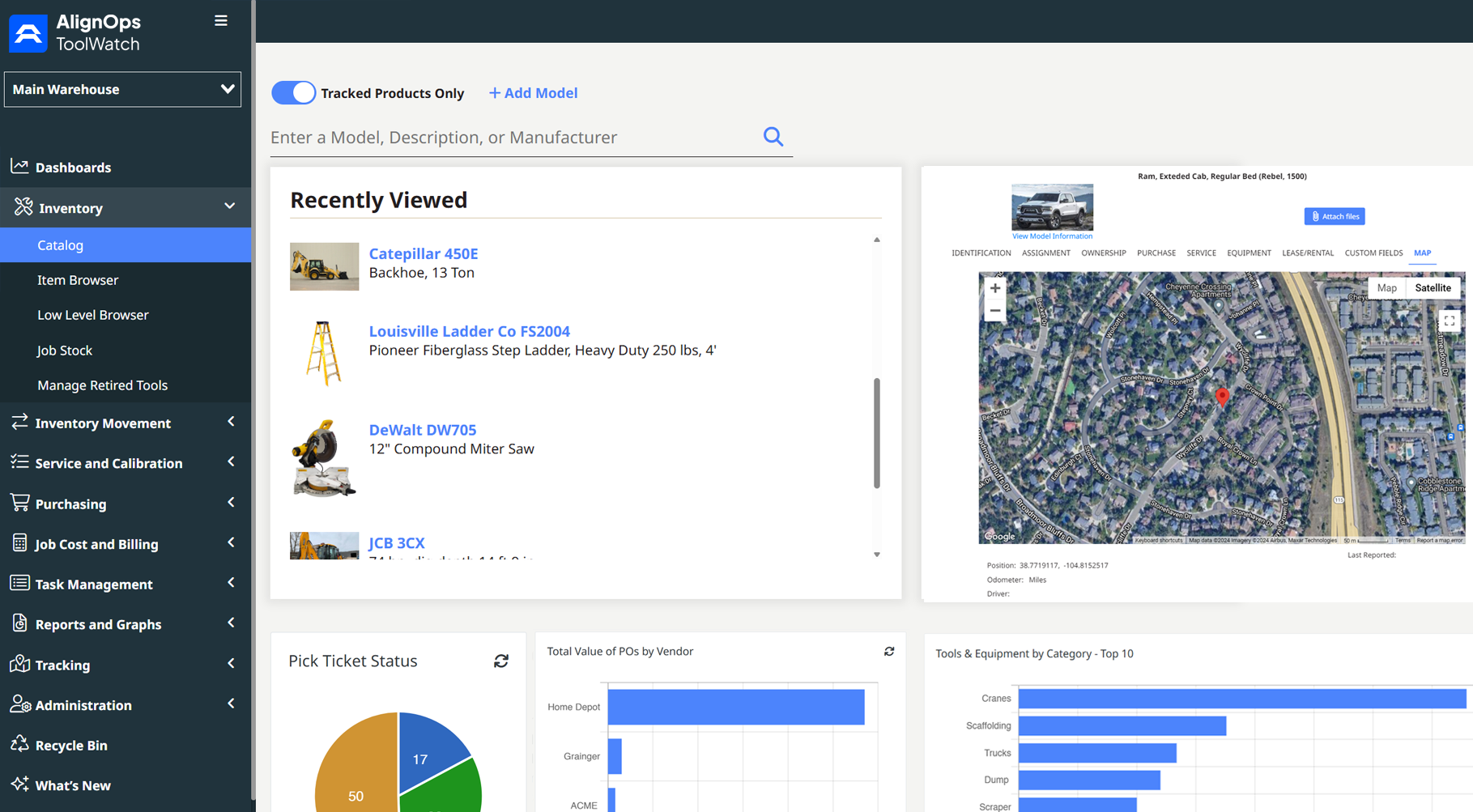The width and height of the screenshot is (1473, 812).
Task: Click the Administration user-gear icon
Action: [20, 704]
